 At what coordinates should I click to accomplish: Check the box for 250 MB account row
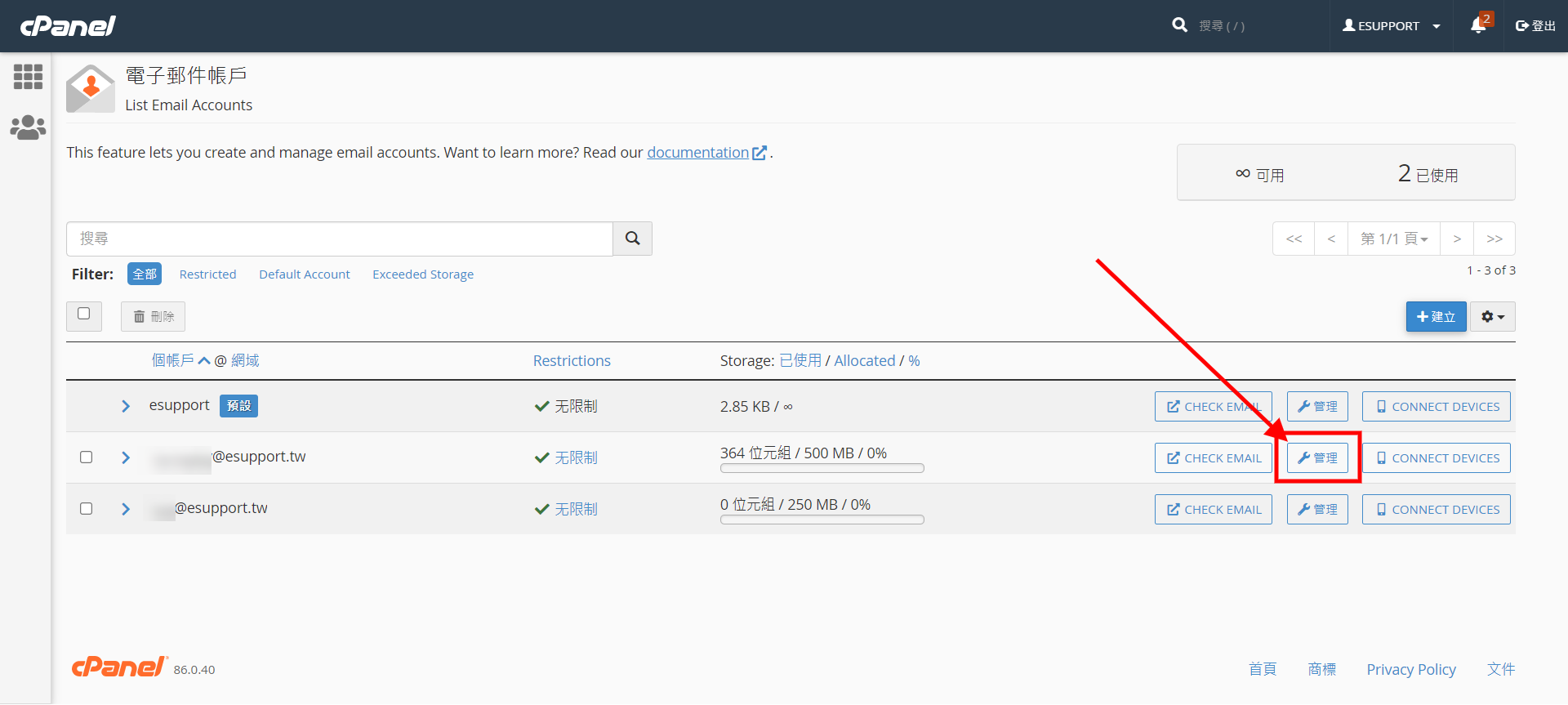(87, 509)
